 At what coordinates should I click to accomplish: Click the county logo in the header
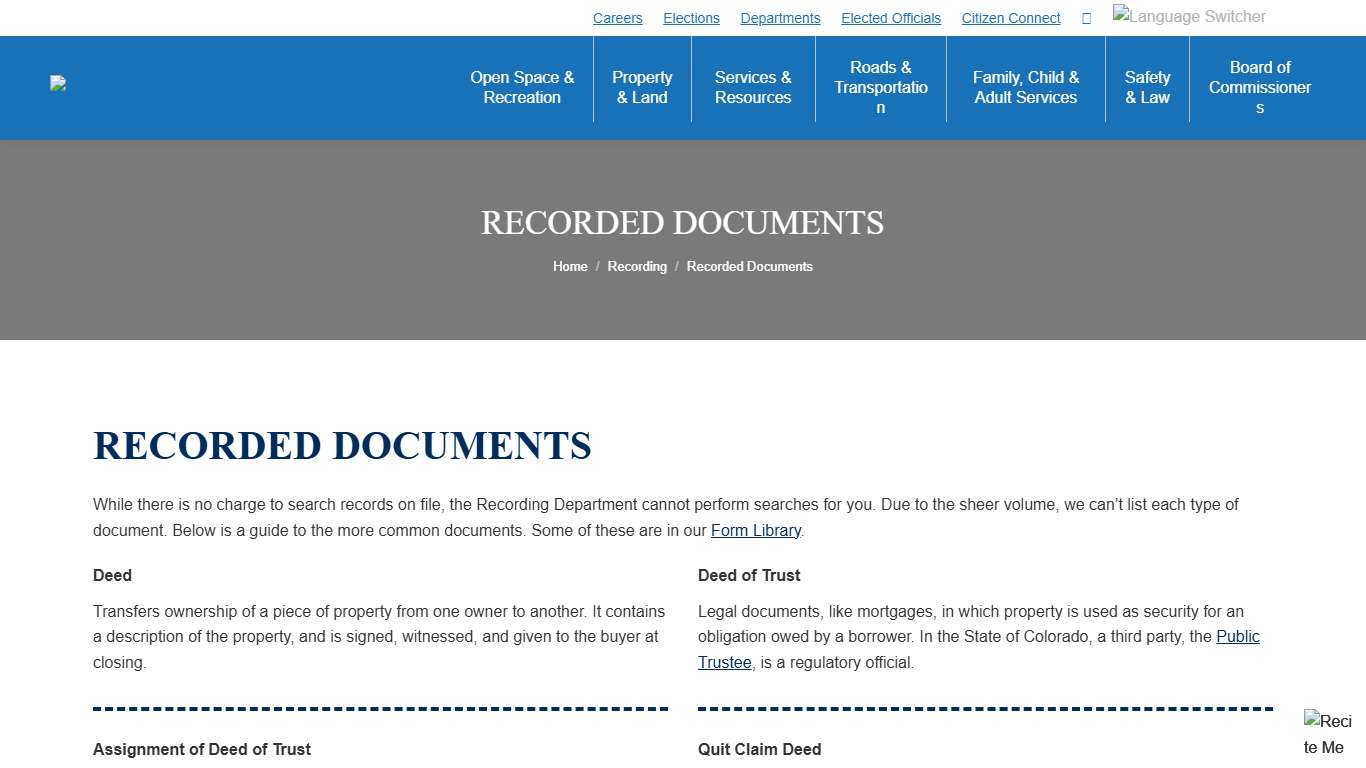[57, 83]
